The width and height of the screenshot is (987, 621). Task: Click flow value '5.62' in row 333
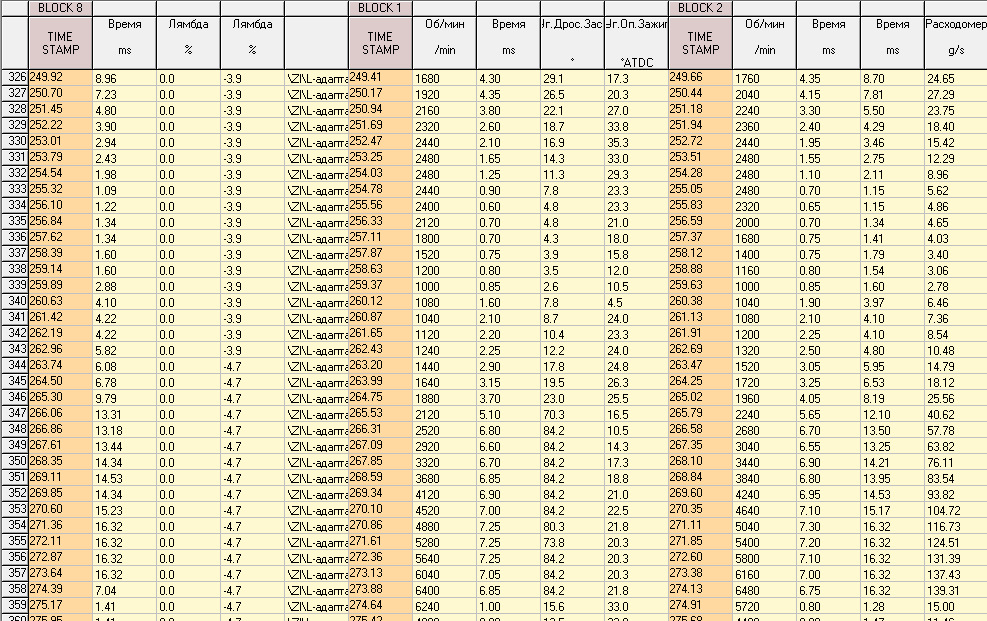coord(956,191)
